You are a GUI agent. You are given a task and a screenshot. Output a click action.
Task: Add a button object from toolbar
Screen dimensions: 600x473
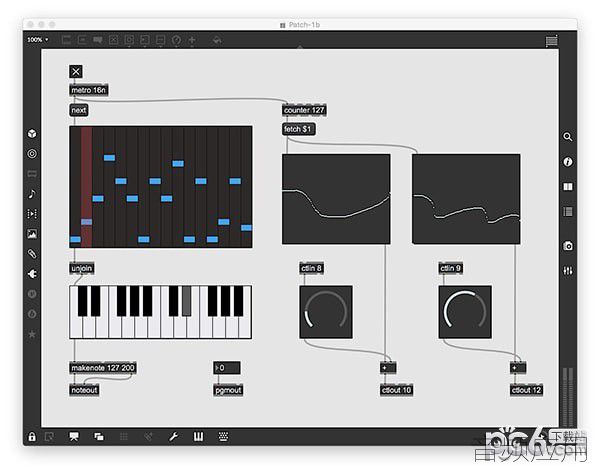pos(129,39)
